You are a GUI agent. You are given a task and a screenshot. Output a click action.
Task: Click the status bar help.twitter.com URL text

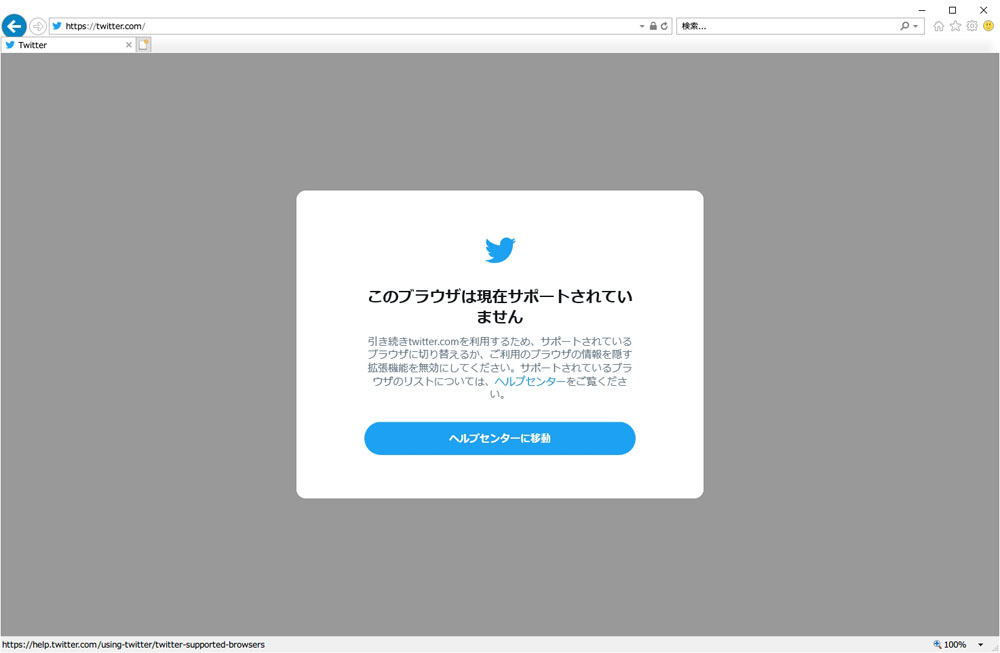133,645
